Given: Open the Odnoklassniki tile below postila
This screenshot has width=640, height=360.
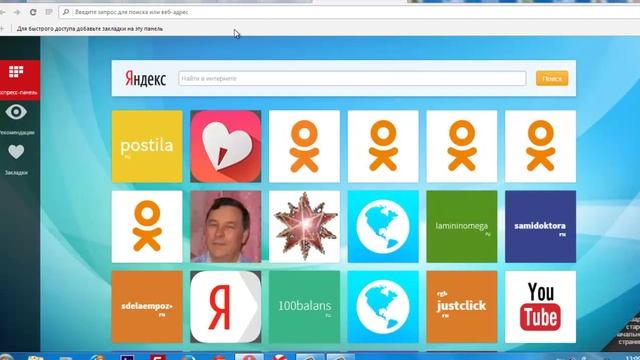Looking at the screenshot, I should click(147, 227).
